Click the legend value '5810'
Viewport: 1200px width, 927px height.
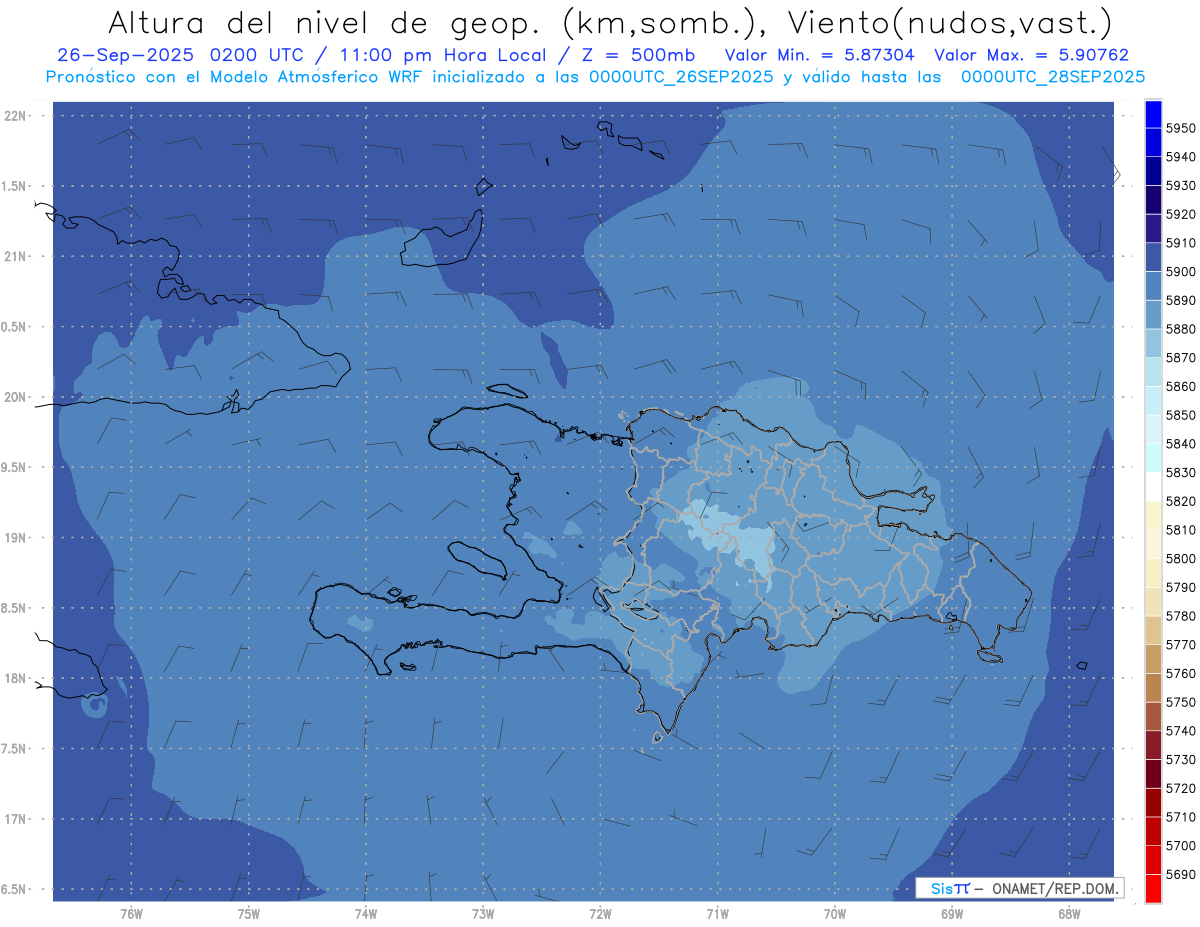1180,530
